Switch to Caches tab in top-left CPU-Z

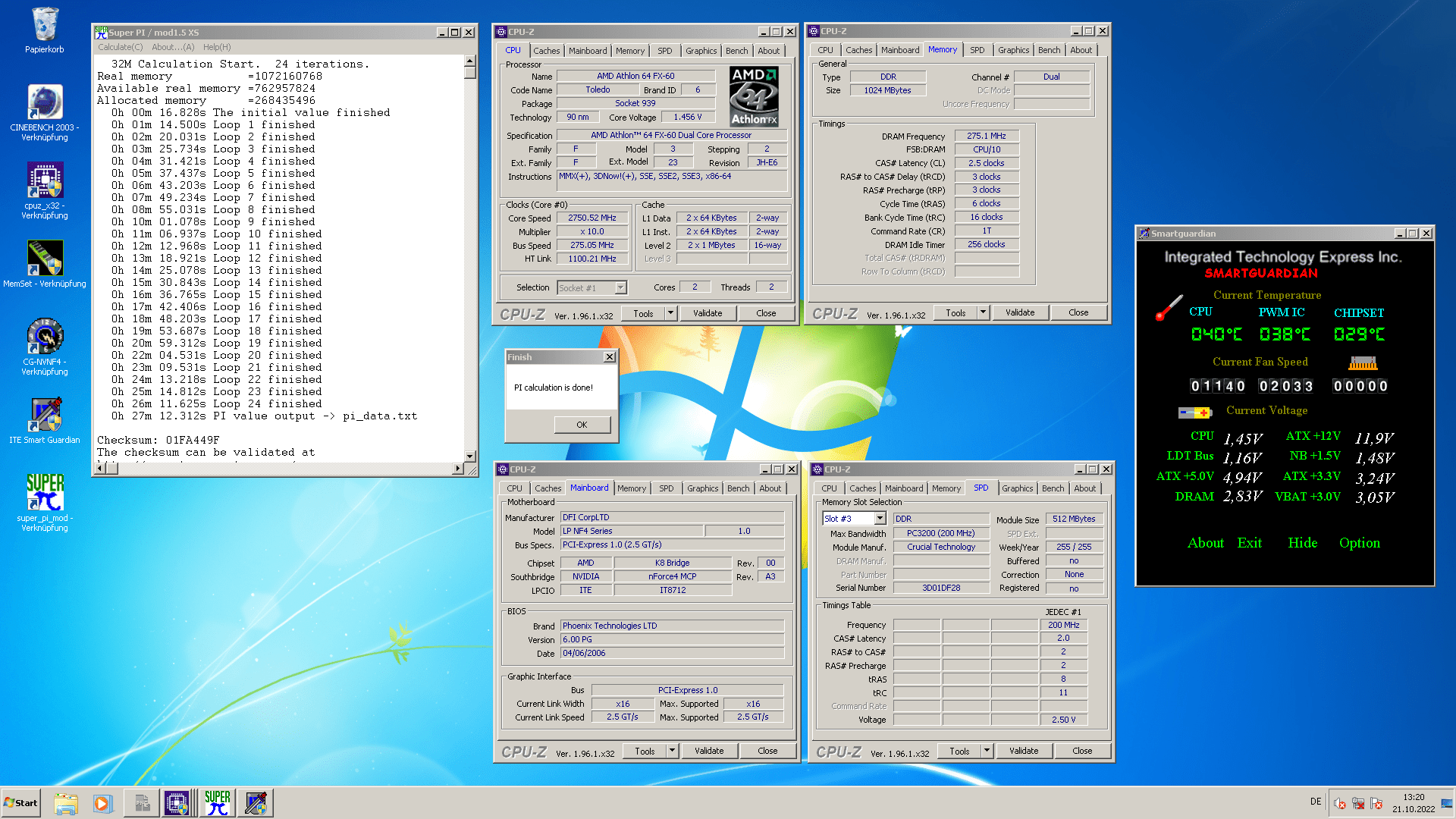(546, 51)
